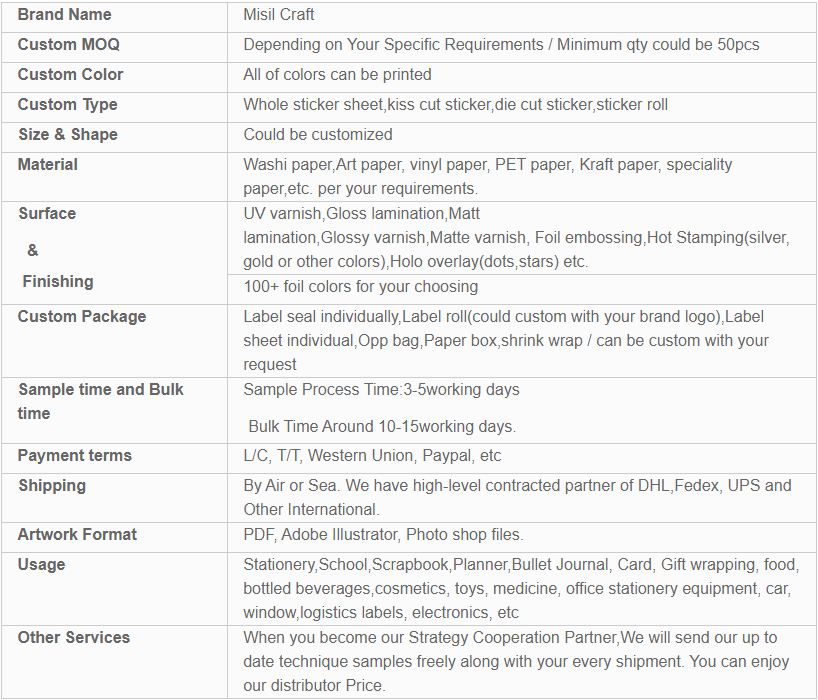
Task: Click the "Brand Name" row label
Action: coord(65,15)
